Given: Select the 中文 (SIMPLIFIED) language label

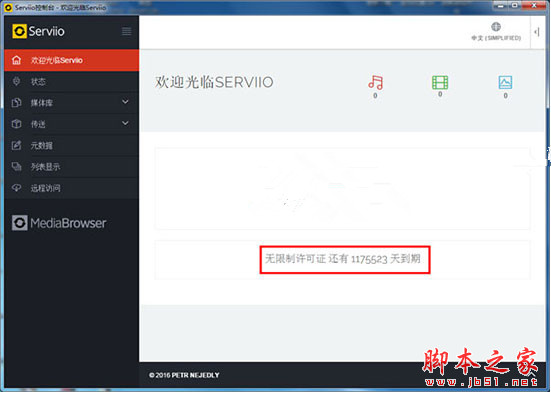Looking at the screenshot, I should [496, 38].
